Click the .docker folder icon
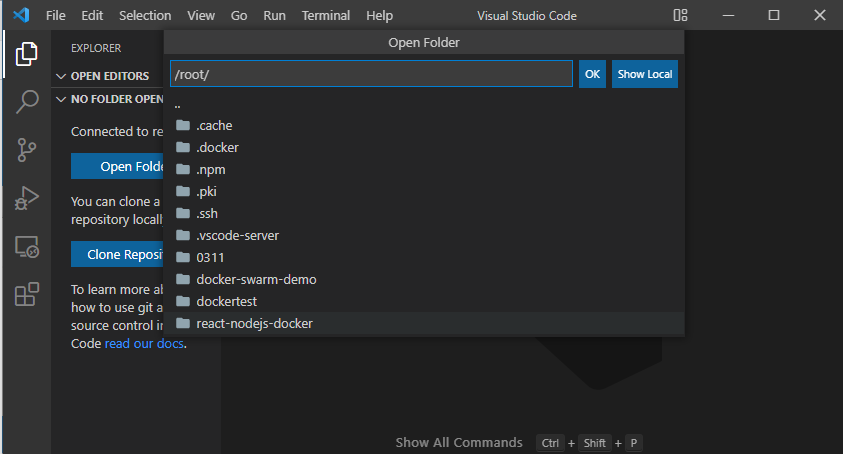Viewport: 843px width, 454px height. click(x=183, y=147)
